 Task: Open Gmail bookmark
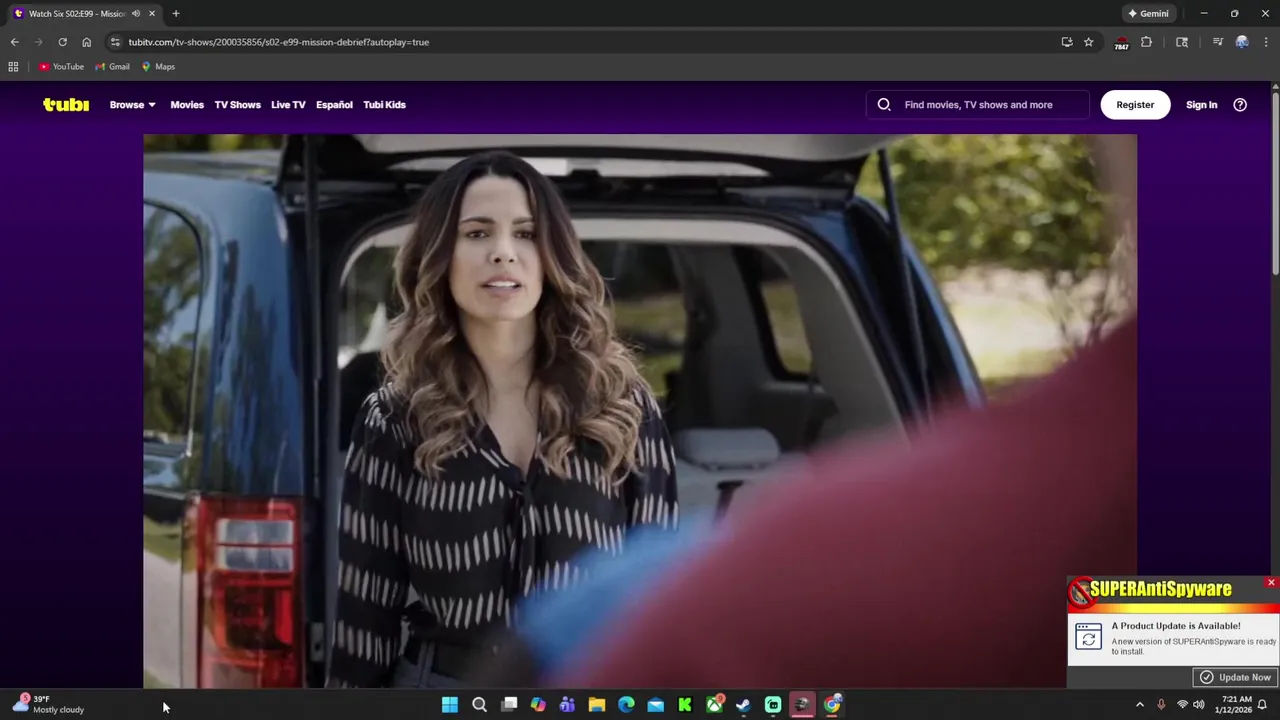pos(112,66)
